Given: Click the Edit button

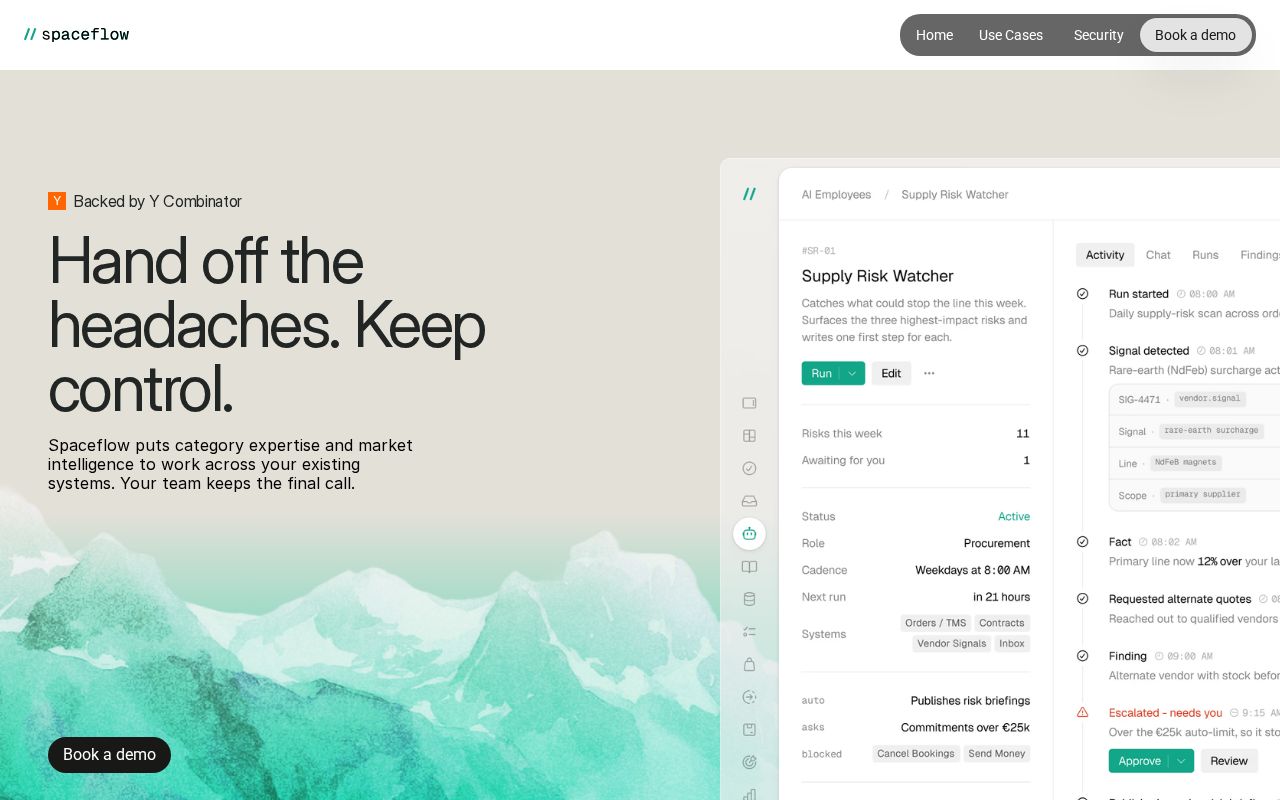Looking at the screenshot, I should (x=891, y=373).
